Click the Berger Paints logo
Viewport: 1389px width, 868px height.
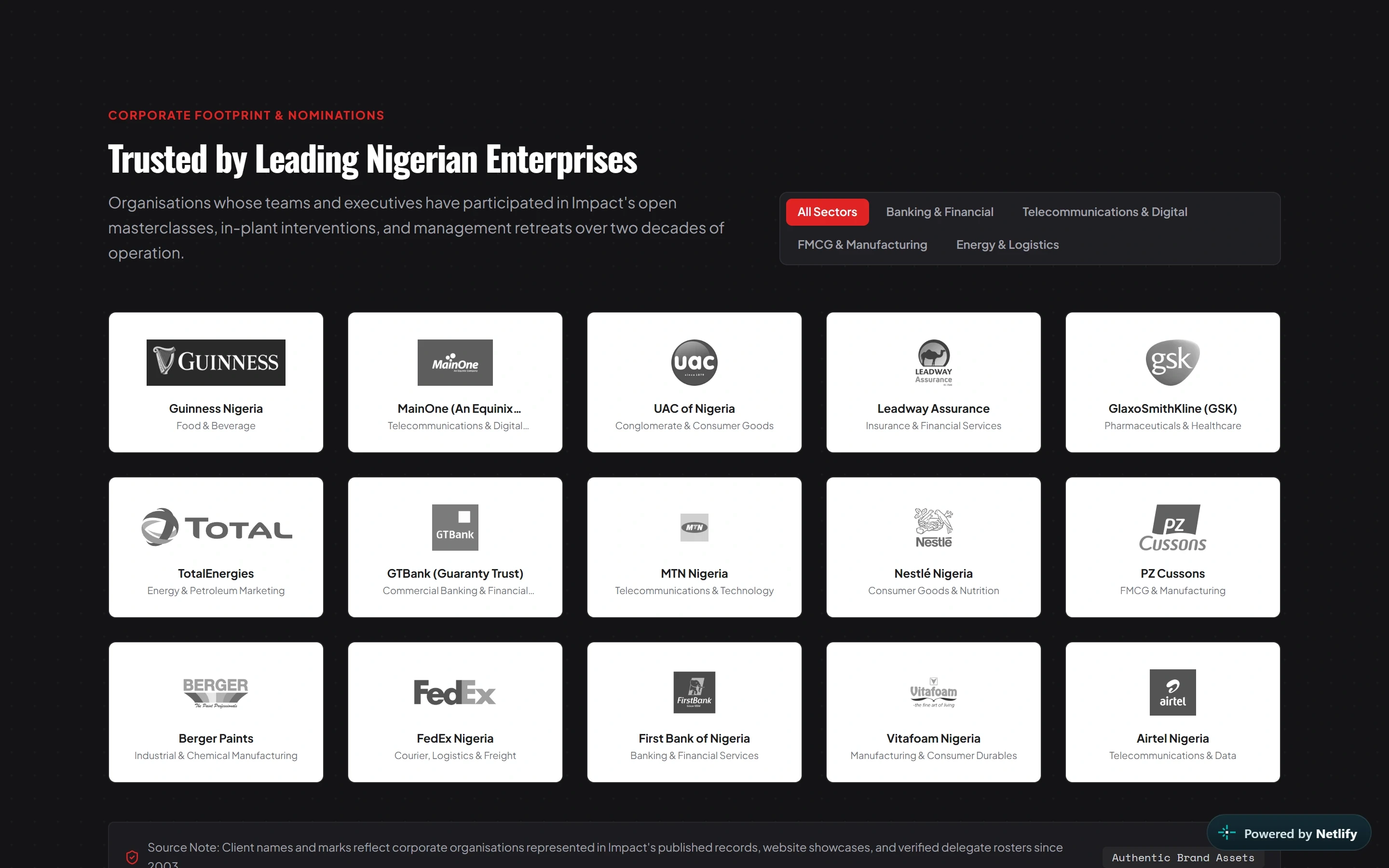pos(216,692)
